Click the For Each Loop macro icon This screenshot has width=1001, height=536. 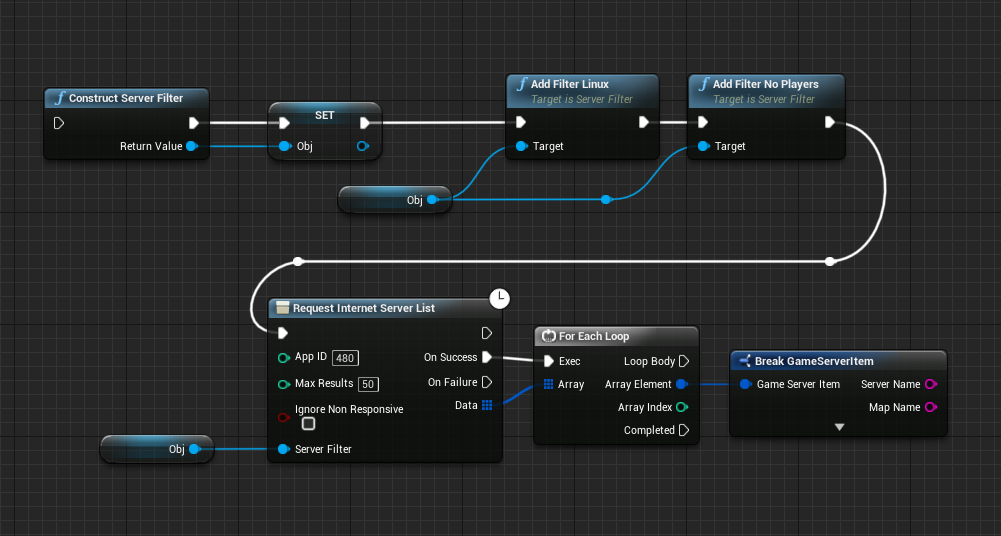548,336
